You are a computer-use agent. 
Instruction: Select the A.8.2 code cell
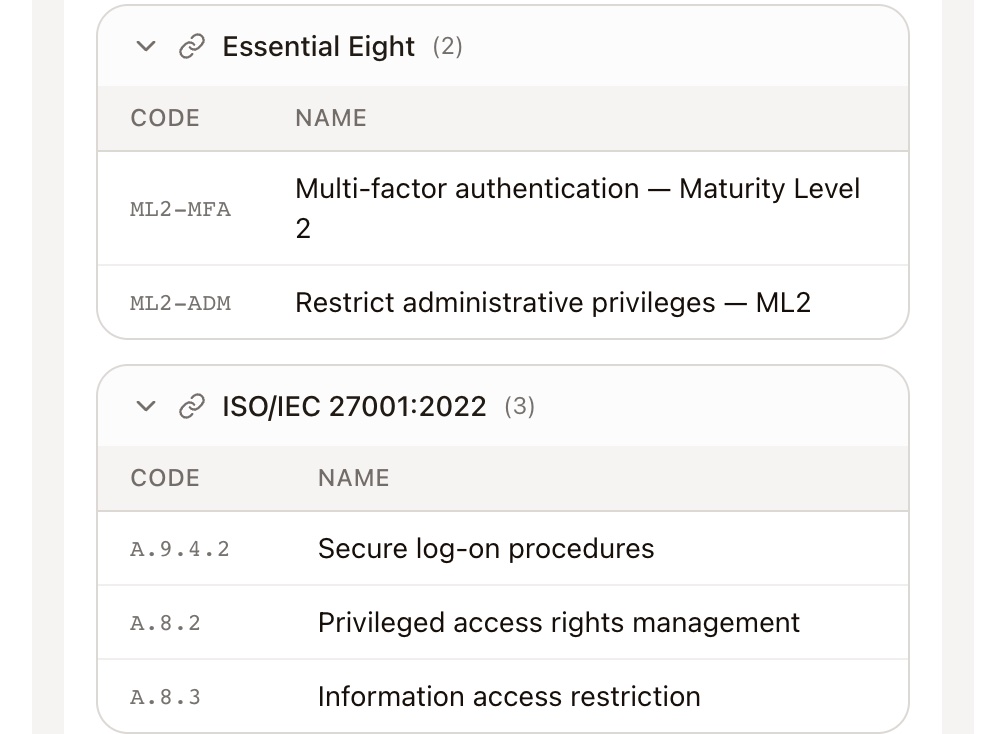(x=166, y=623)
